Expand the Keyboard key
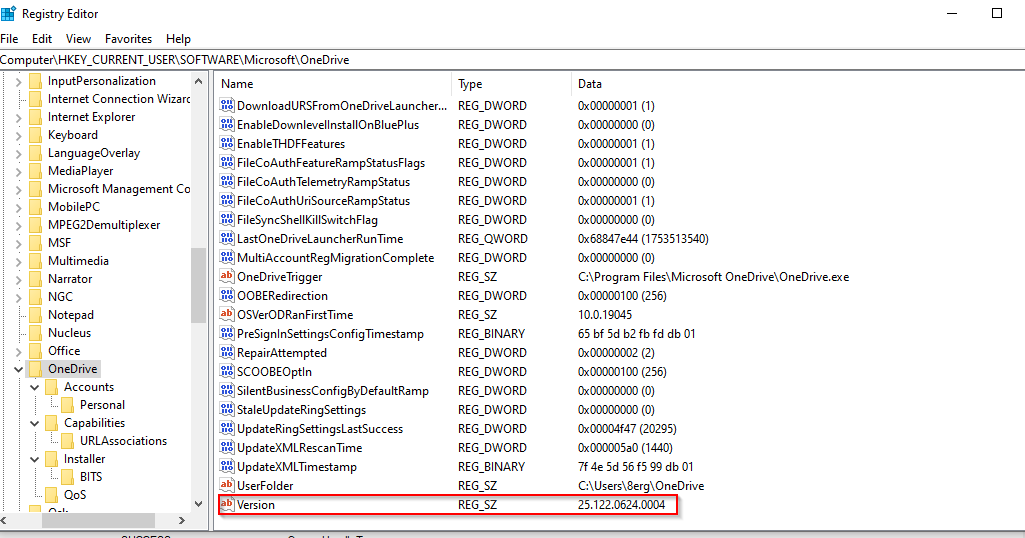Screen dimensions: 1025x538 (18, 135)
